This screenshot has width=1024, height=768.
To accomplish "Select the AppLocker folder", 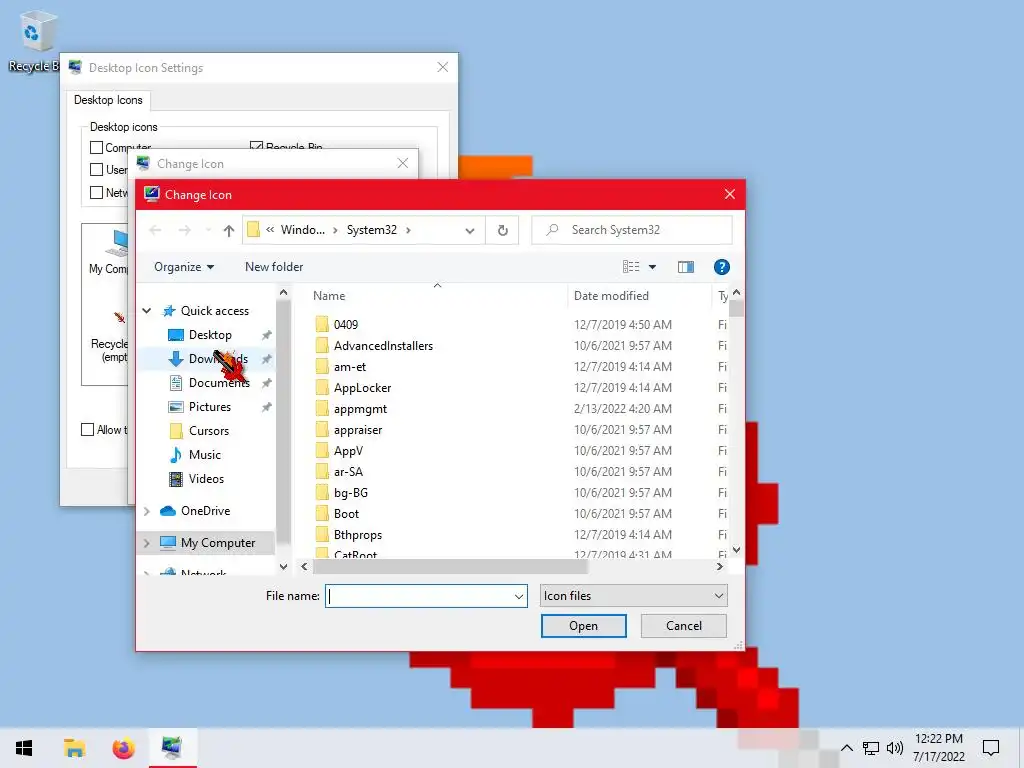I will pyautogui.click(x=362, y=388).
